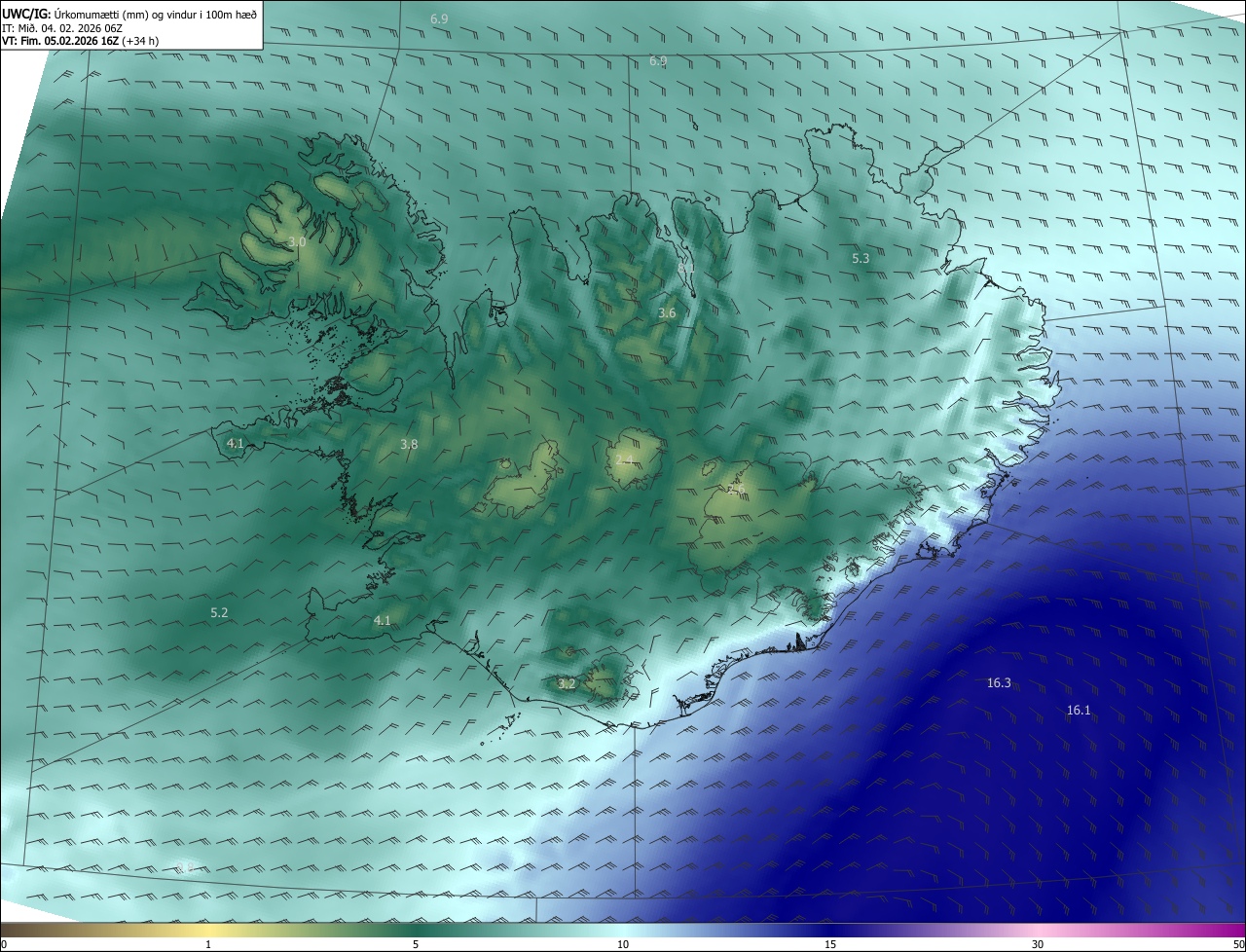This screenshot has width=1246, height=952.
Task: Click the 5.2 value over the sea
Action: coord(219,612)
